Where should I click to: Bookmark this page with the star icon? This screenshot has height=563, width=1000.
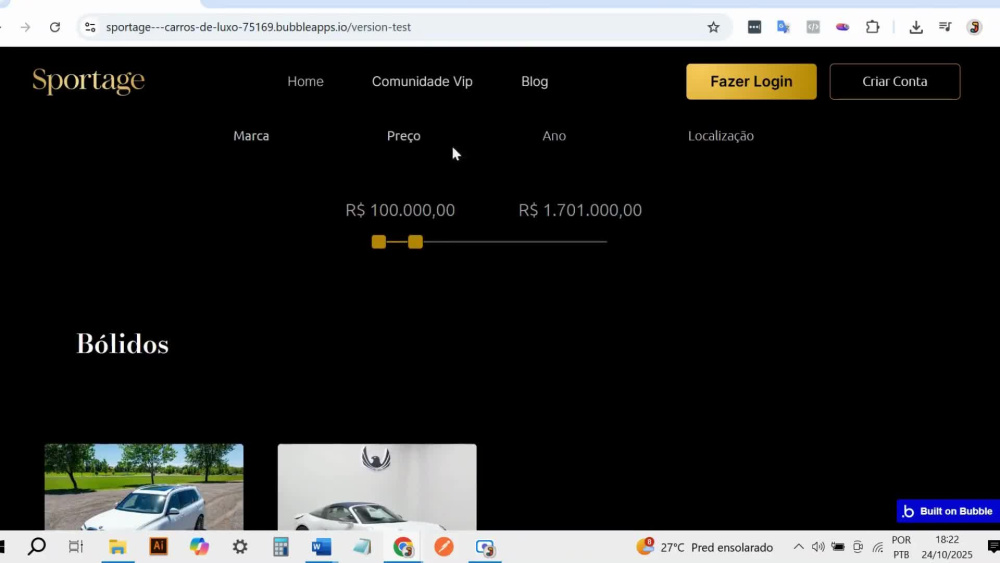713,27
